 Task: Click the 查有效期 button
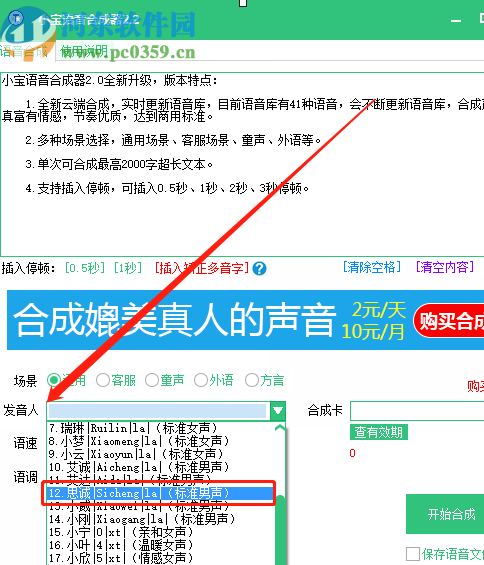point(378,432)
